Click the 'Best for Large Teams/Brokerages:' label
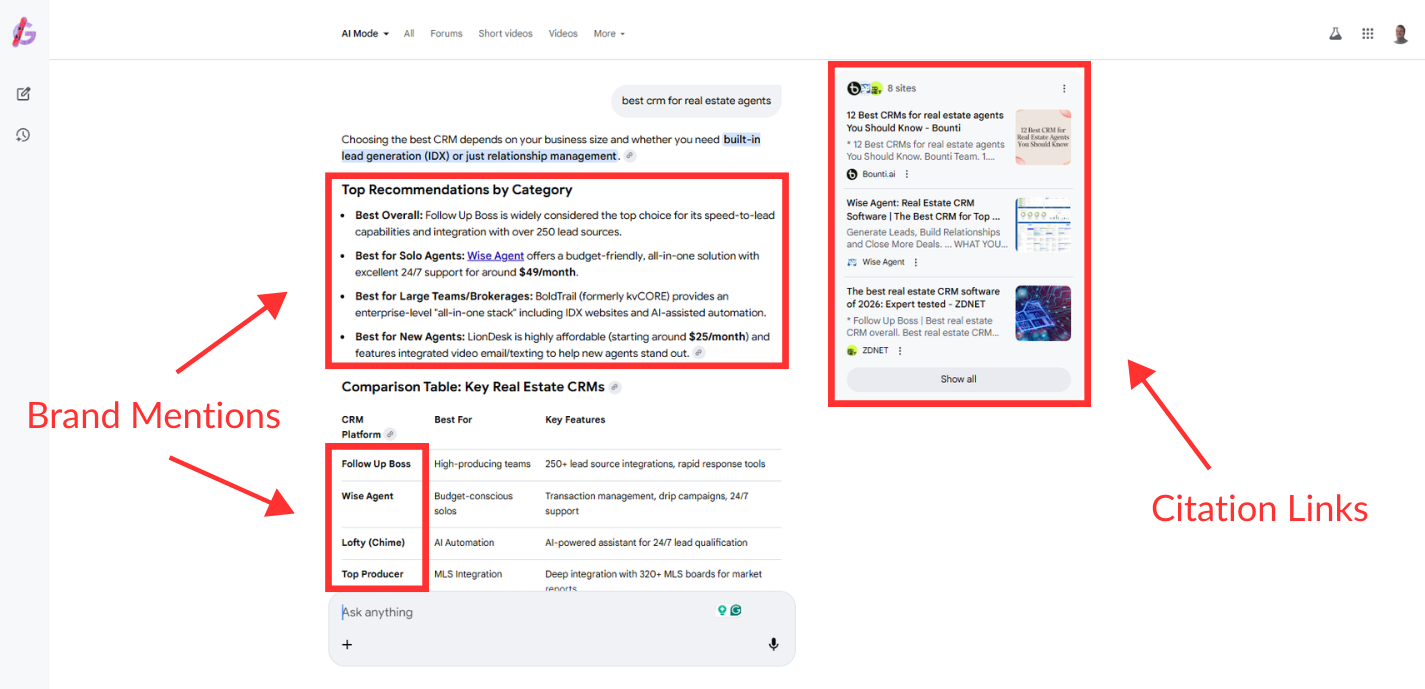The width and height of the screenshot is (1425, 689). pyautogui.click(x=444, y=296)
